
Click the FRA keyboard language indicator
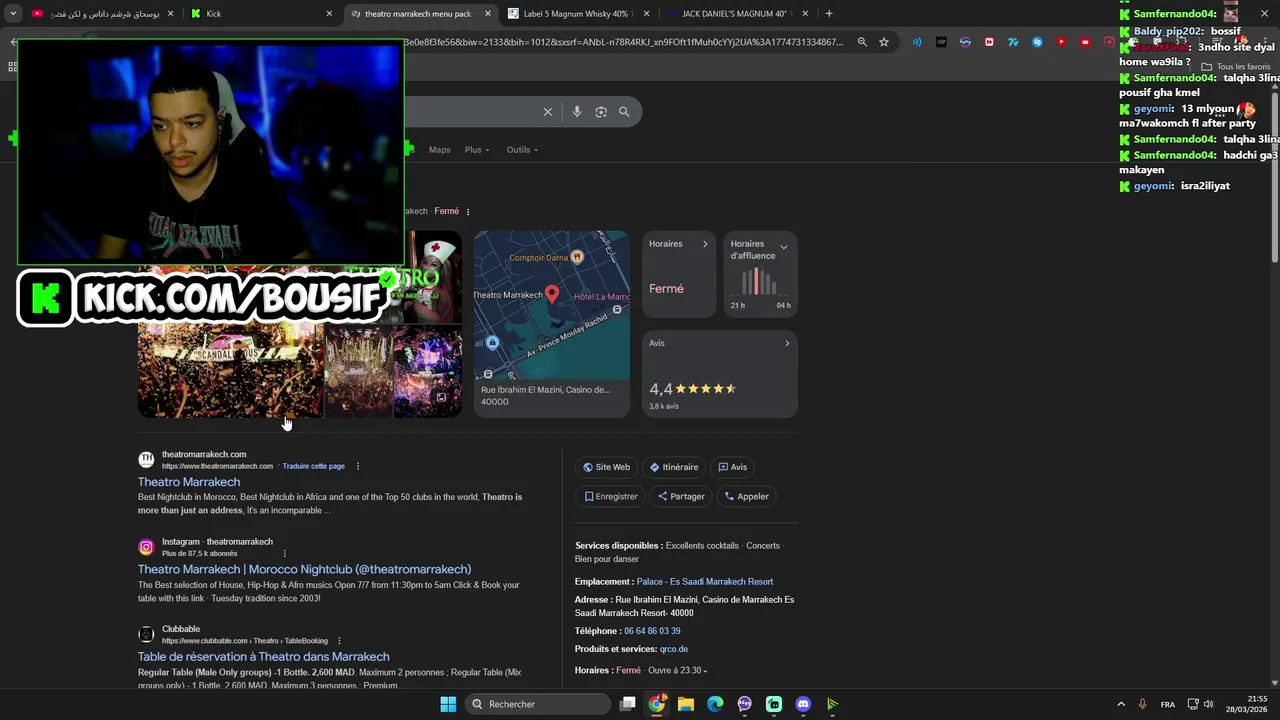(1168, 704)
